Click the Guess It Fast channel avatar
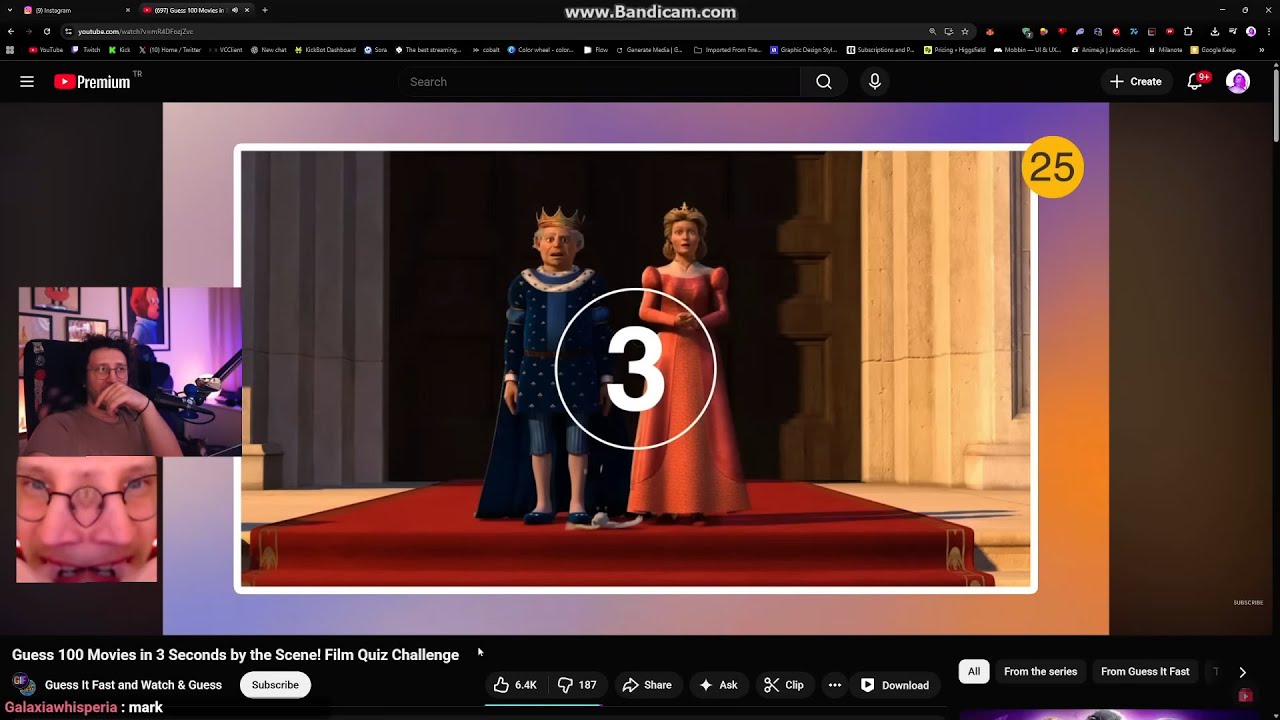 pyautogui.click(x=23, y=685)
